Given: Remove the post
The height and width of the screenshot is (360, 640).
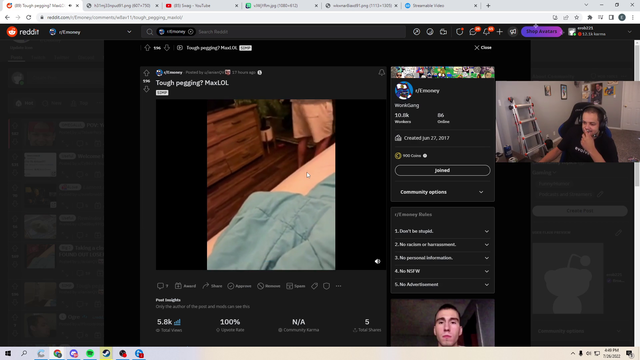Looking at the screenshot, I should coord(269,286).
